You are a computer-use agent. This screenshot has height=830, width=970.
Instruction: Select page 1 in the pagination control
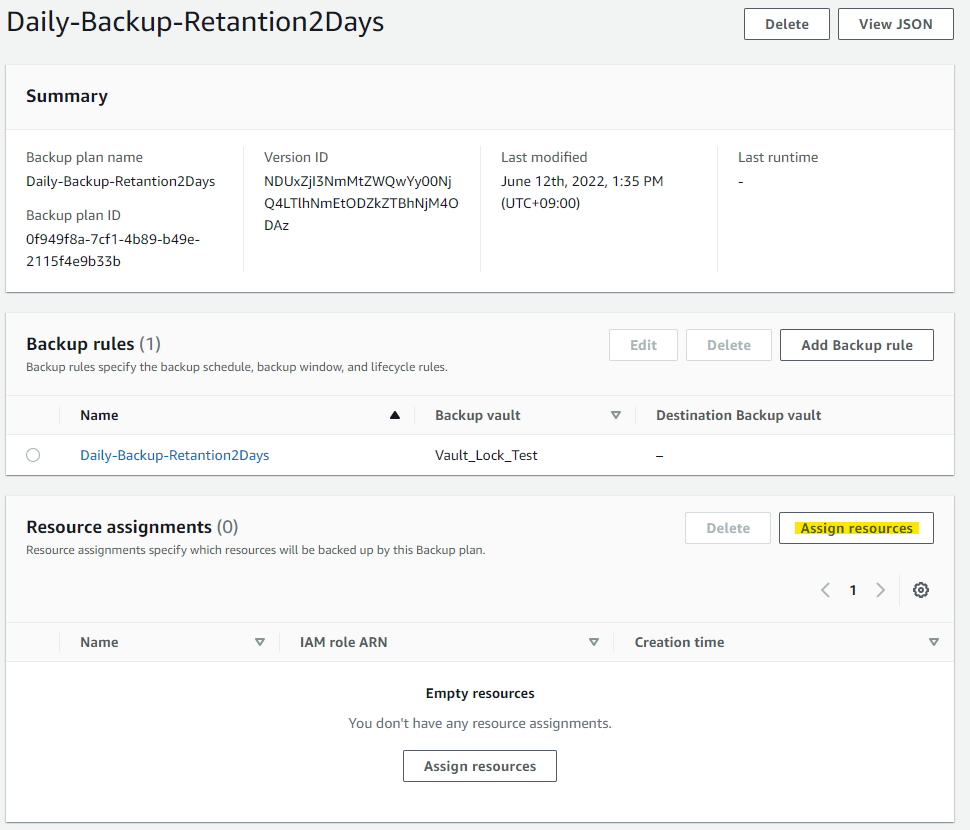point(852,590)
